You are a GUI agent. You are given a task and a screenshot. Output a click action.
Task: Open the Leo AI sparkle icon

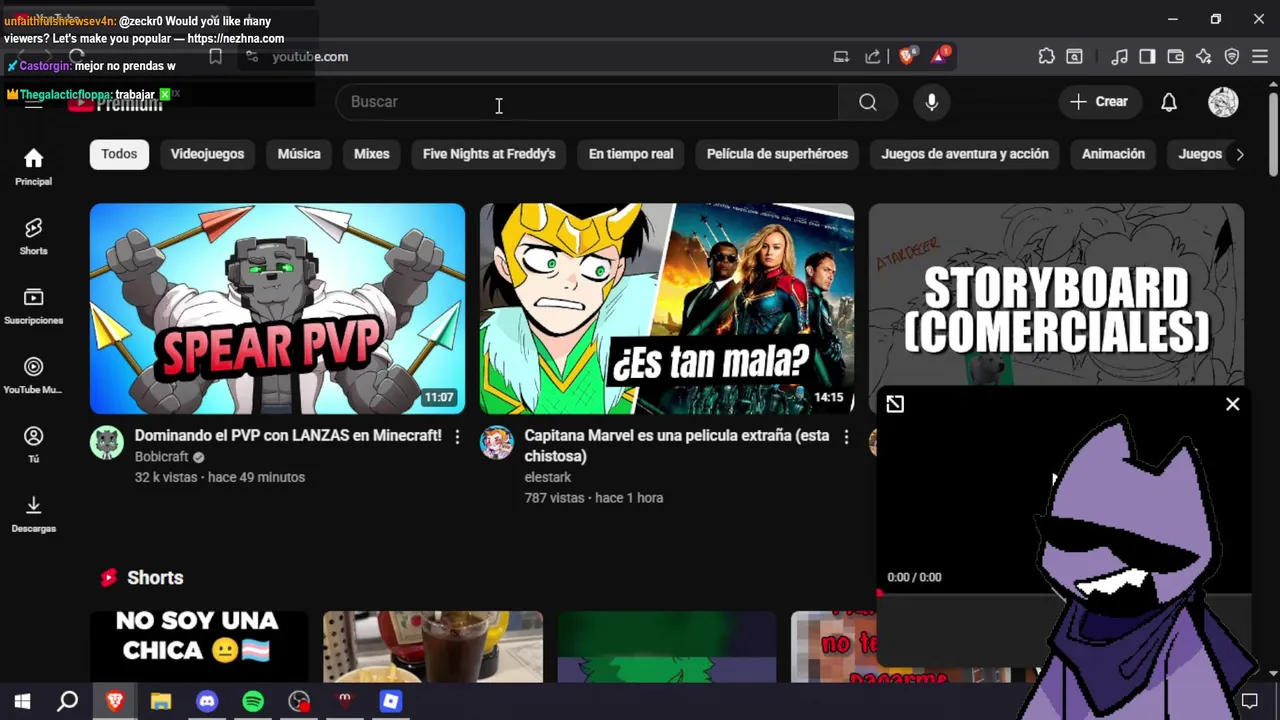coord(1203,57)
